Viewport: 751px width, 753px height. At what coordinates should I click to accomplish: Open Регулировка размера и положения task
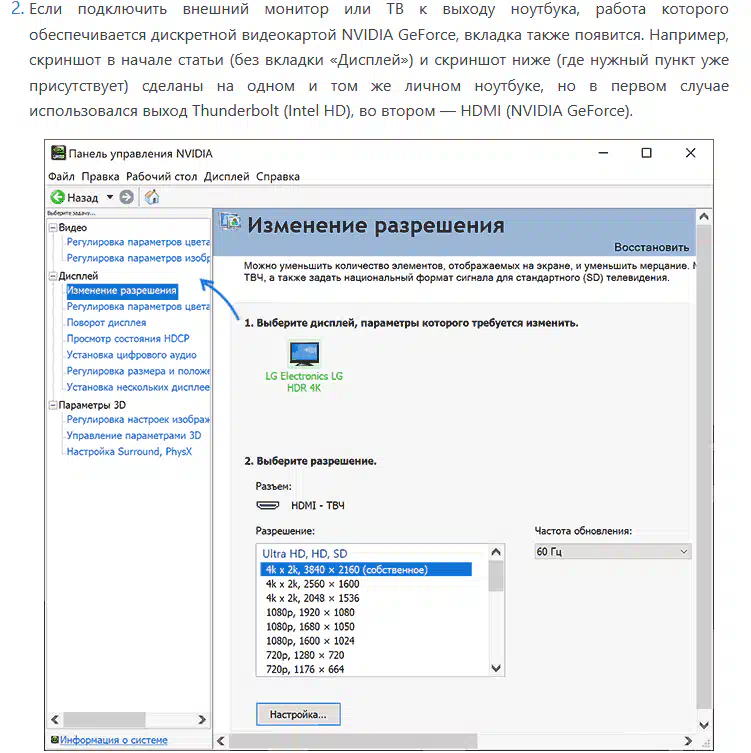coord(138,371)
